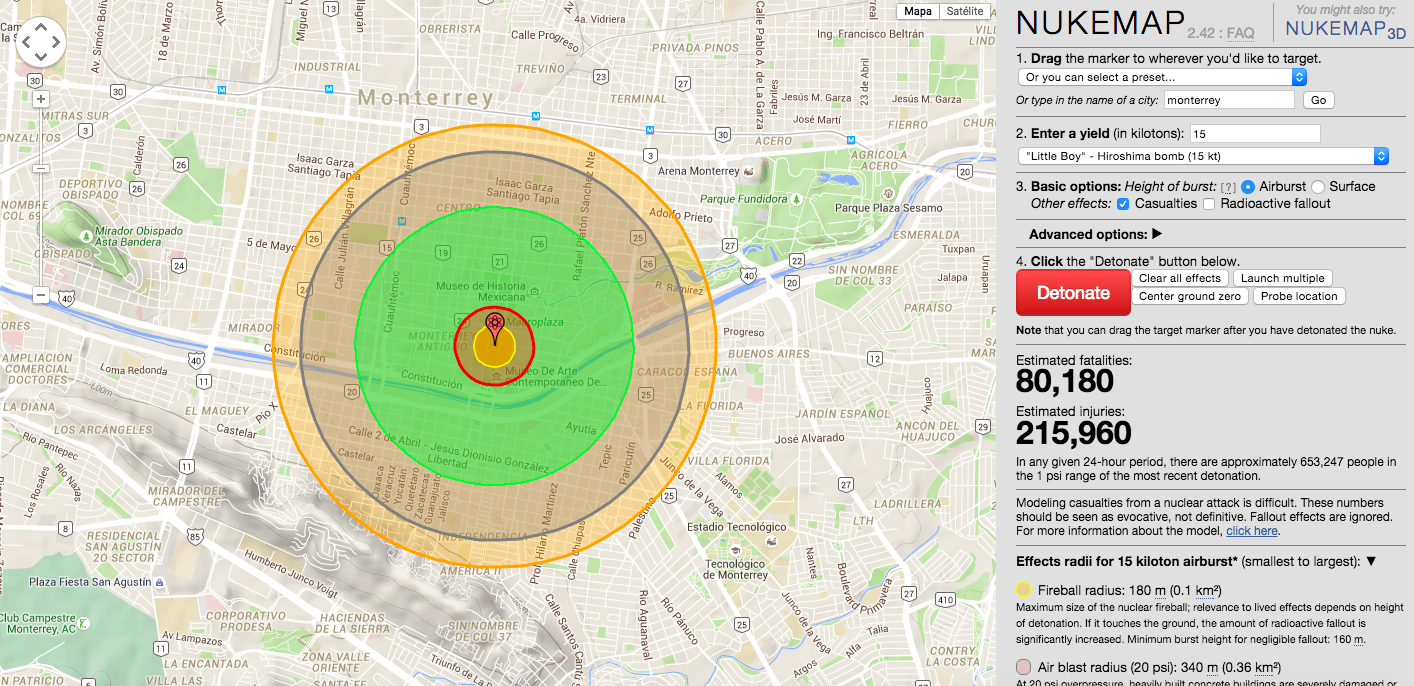
Task: Click the Tecnológico de Monterrey school icon
Action: (735, 551)
